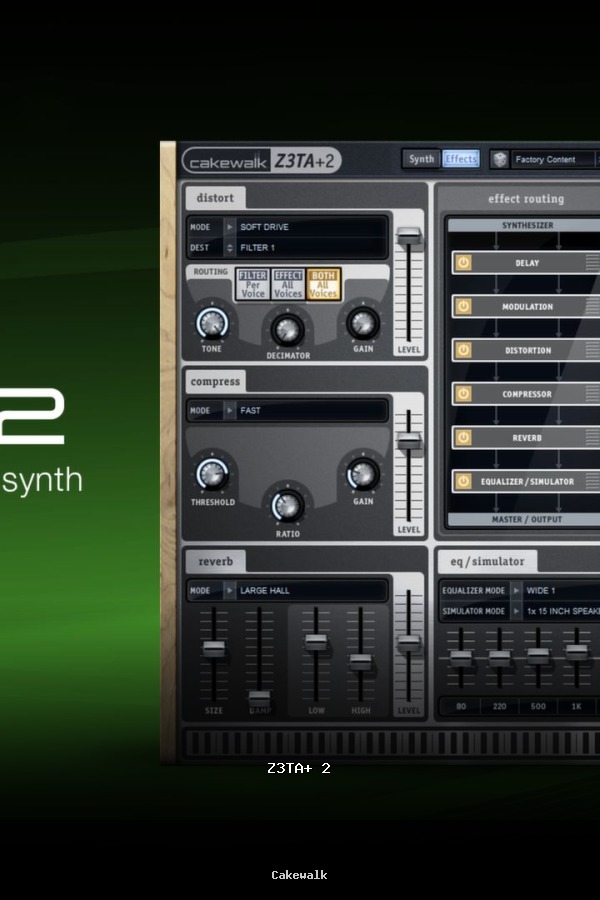The height and width of the screenshot is (900, 600).
Task: Click the DISTORTION routing block
Action: tap(526, 350)
